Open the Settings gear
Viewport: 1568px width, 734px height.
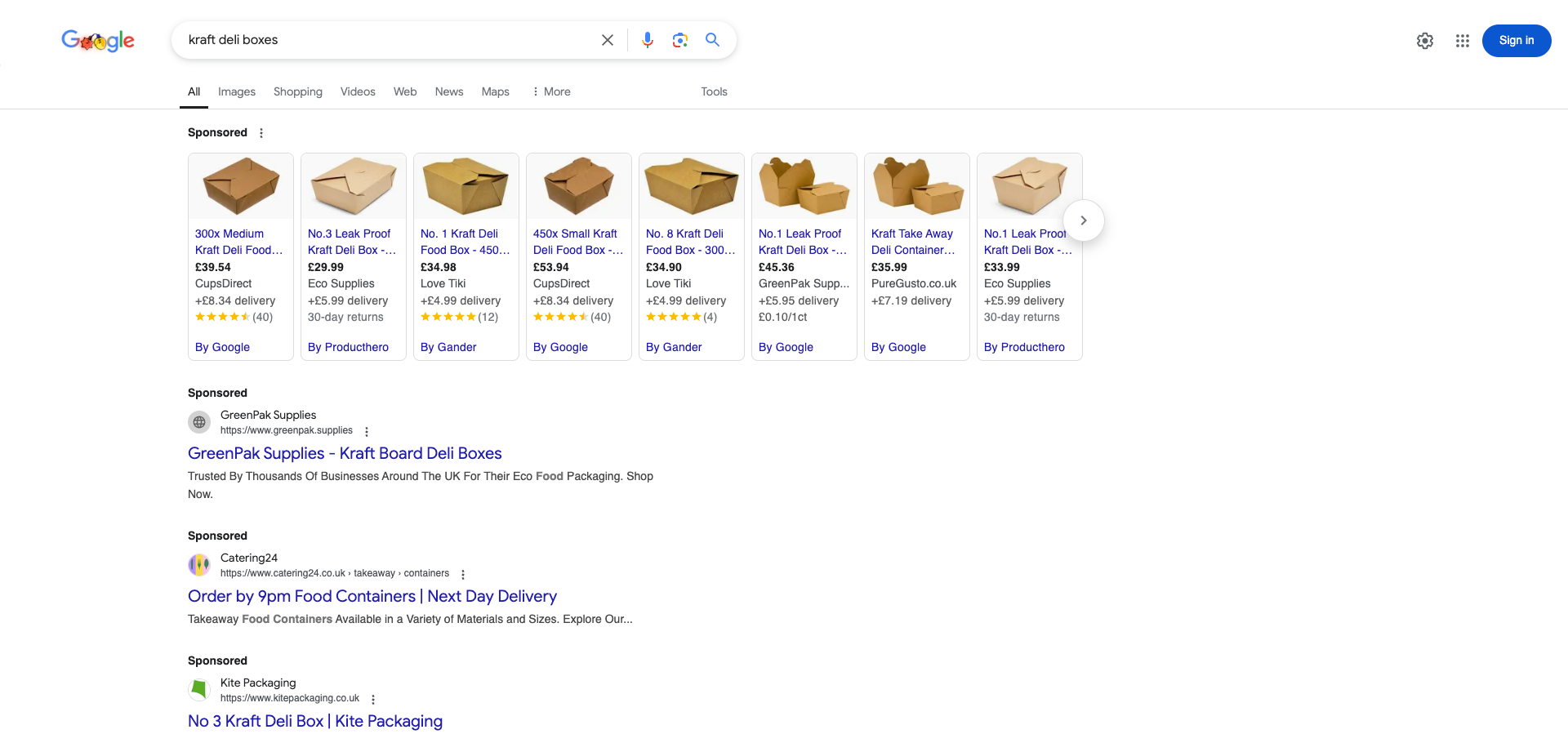coord(1425,41)
